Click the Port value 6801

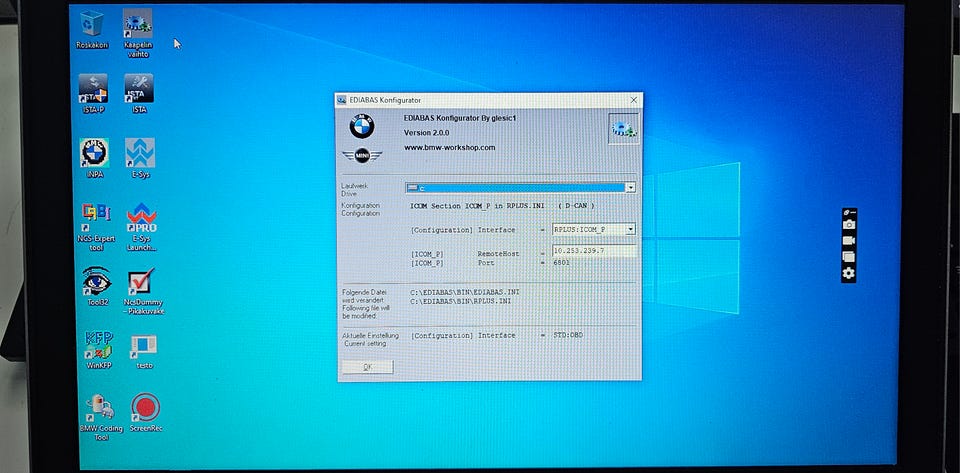pos(561,263)
